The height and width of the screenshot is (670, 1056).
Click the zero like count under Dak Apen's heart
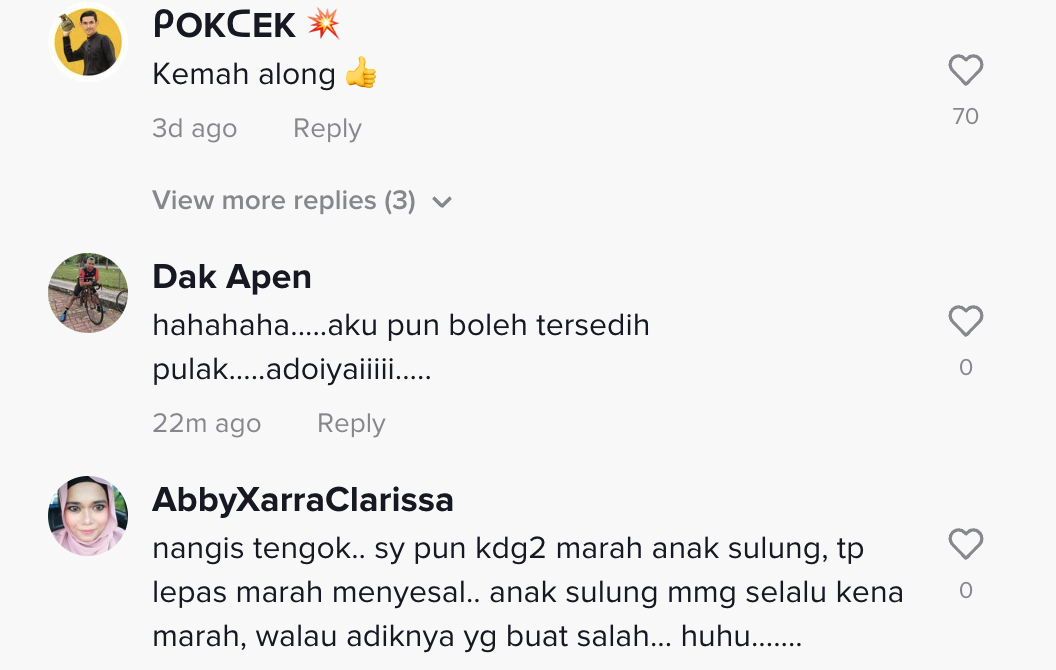click(x=966, y=367)
